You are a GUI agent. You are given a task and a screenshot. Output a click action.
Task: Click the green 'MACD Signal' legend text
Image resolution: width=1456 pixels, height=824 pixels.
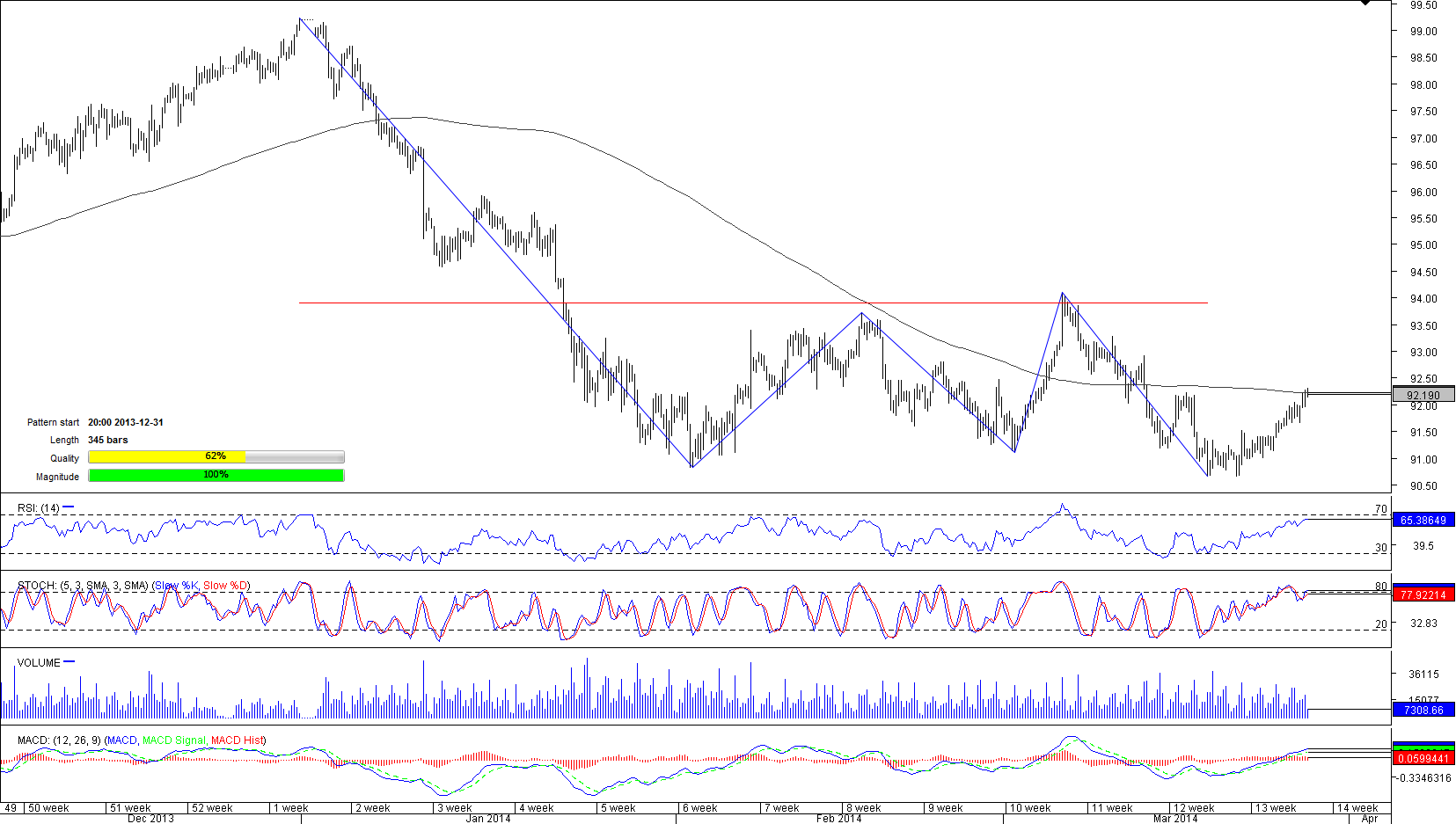pyautogui.click(x=173, y=740)
